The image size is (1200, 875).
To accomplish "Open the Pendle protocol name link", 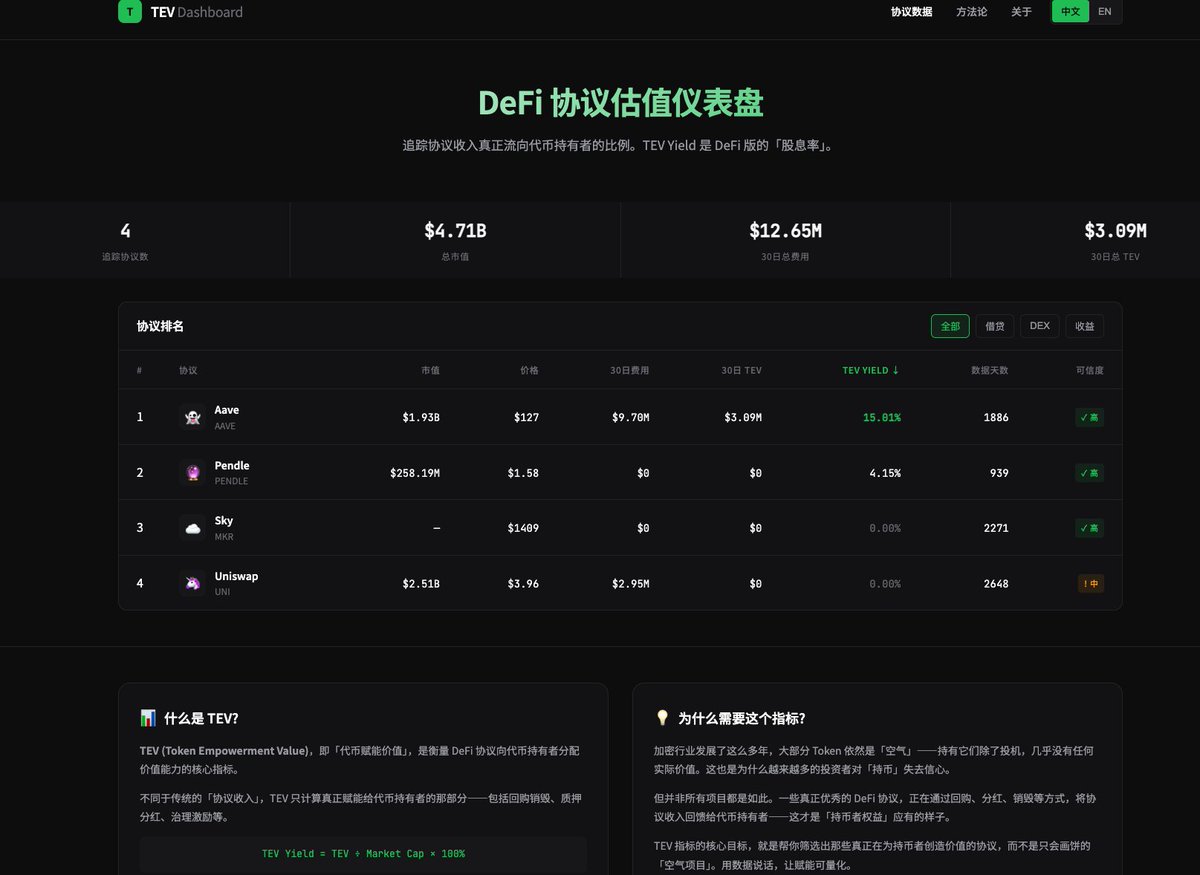I will tap(232, 465).
